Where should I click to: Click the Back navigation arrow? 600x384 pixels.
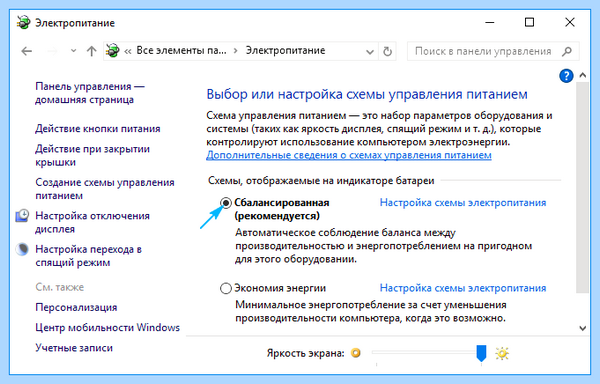point(26,51)
